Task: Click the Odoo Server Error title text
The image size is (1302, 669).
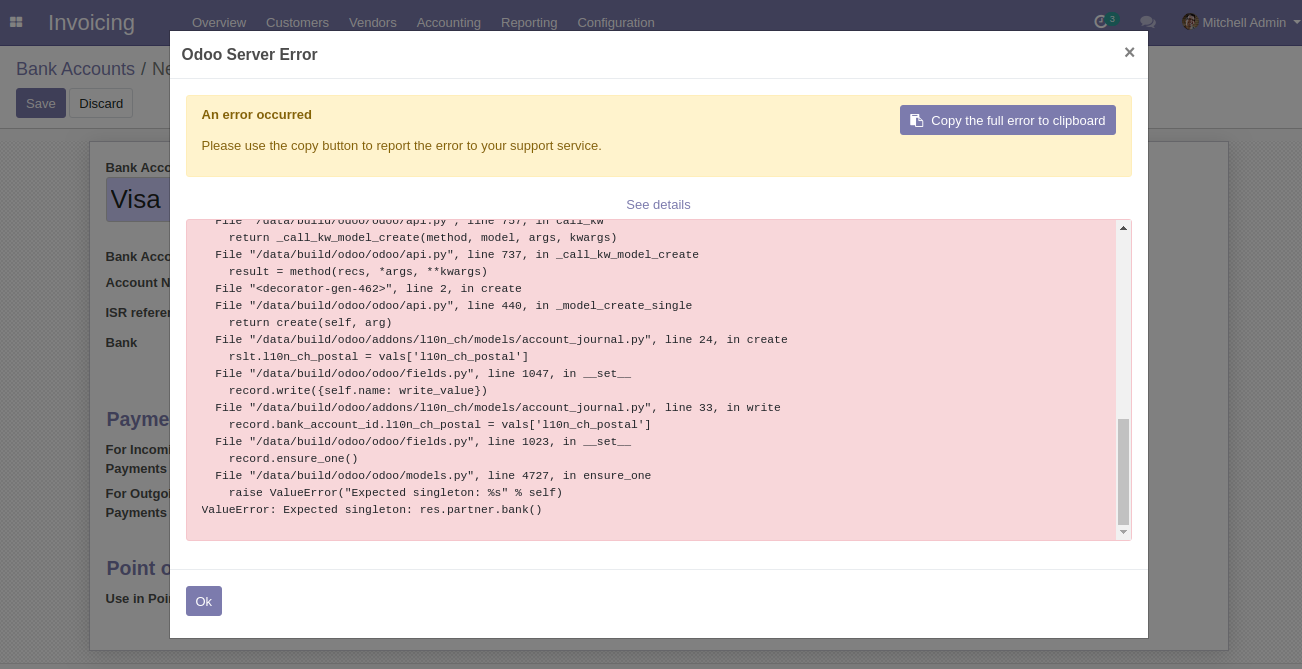Action: [249, 55]
